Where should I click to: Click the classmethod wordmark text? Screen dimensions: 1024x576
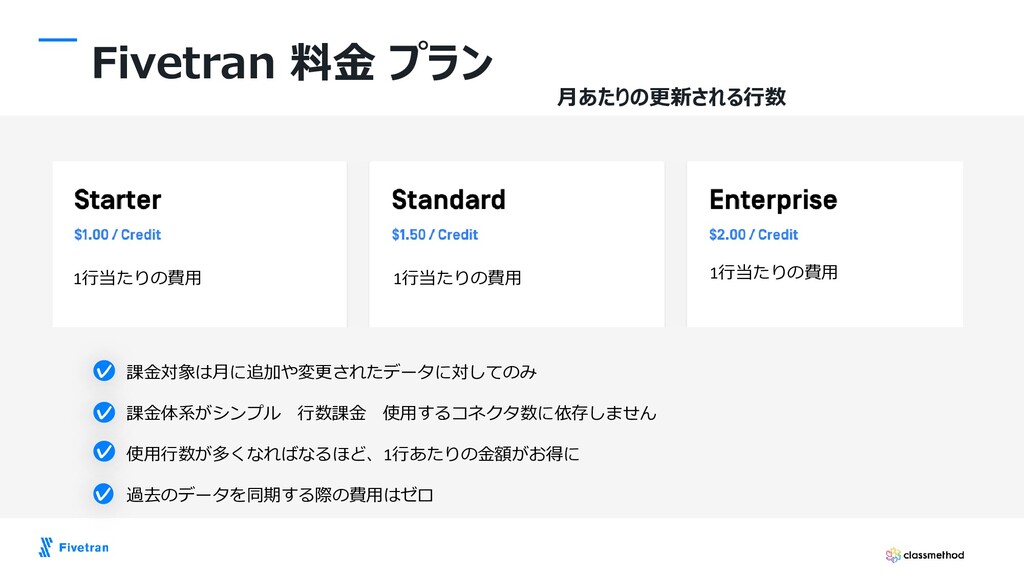[x=933, y=555]
